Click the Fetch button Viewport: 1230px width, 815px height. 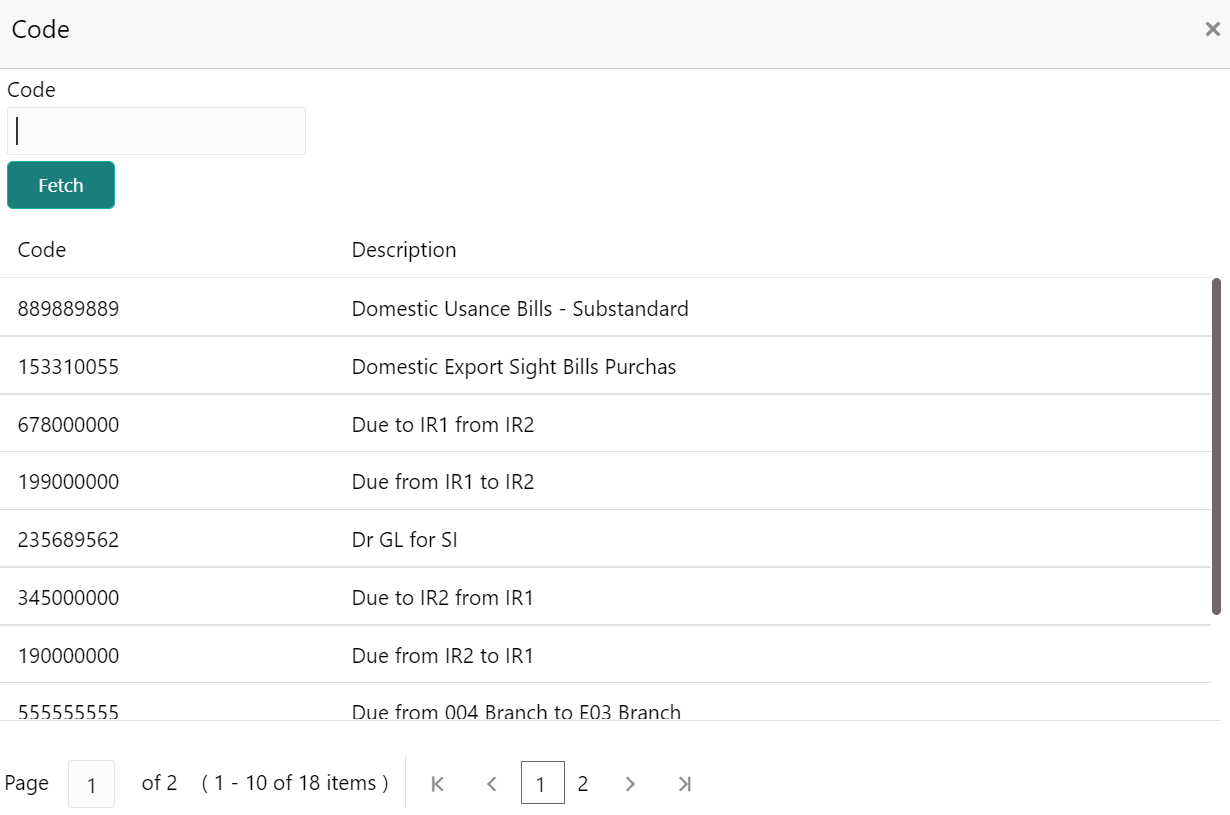click(x=61, y=185)
